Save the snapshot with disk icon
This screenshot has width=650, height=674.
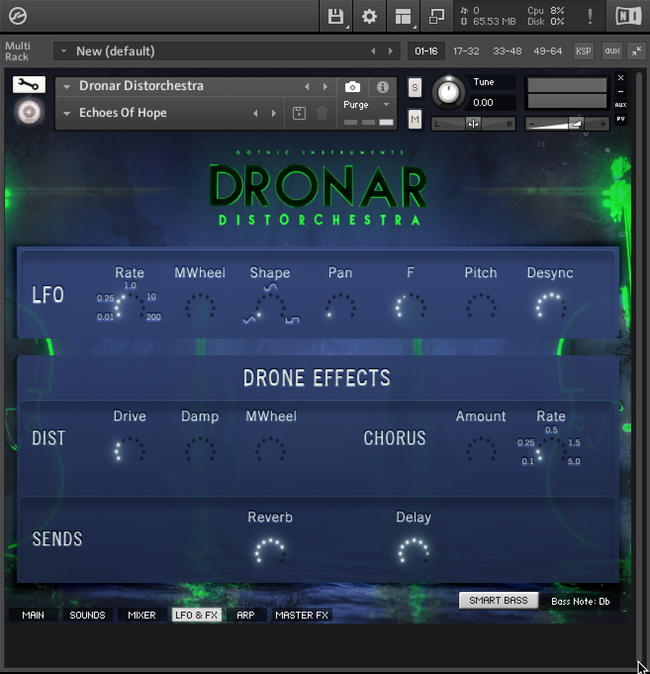click(299, 113)
